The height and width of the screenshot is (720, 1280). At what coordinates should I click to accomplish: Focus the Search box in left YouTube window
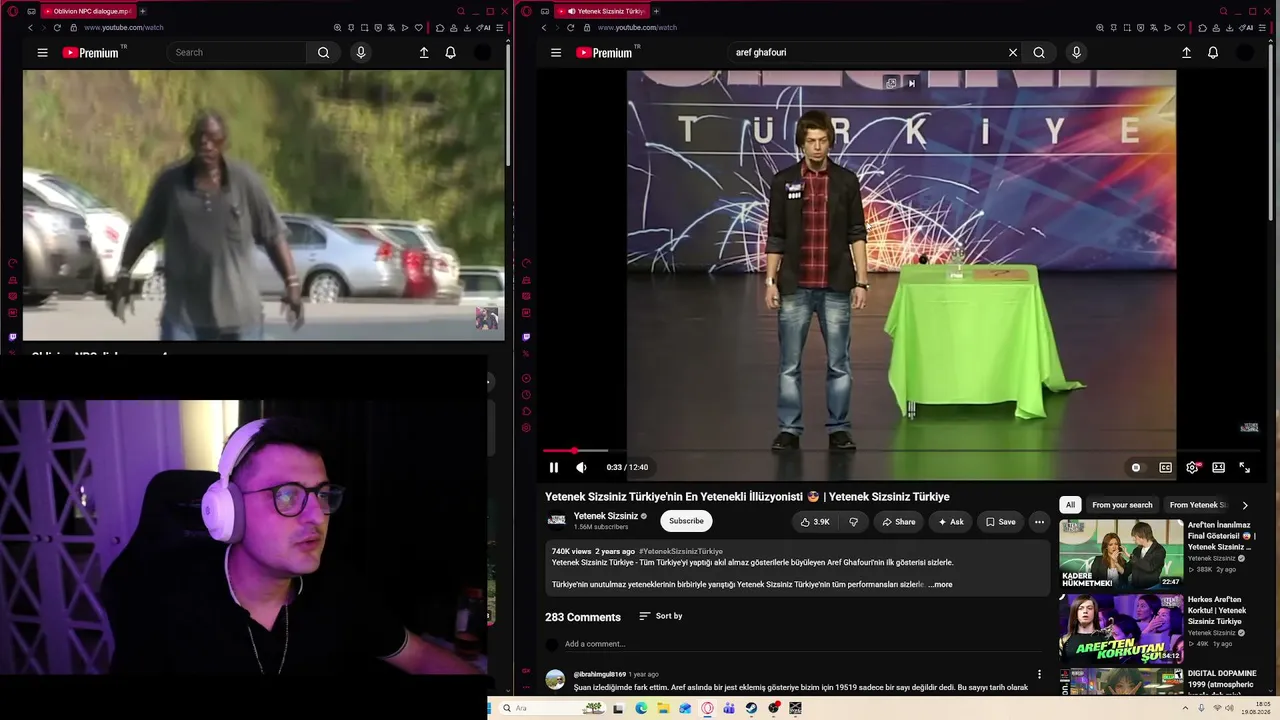coord(237,53)
